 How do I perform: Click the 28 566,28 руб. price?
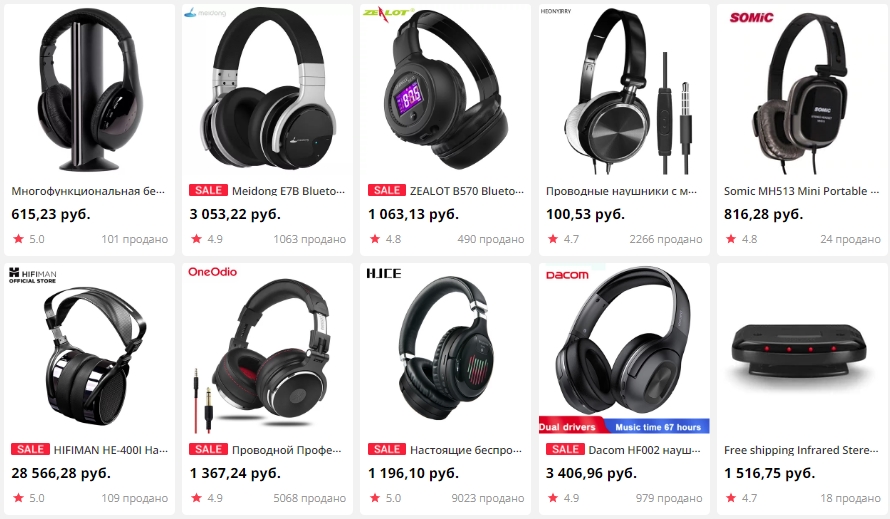tap(61, 473)
